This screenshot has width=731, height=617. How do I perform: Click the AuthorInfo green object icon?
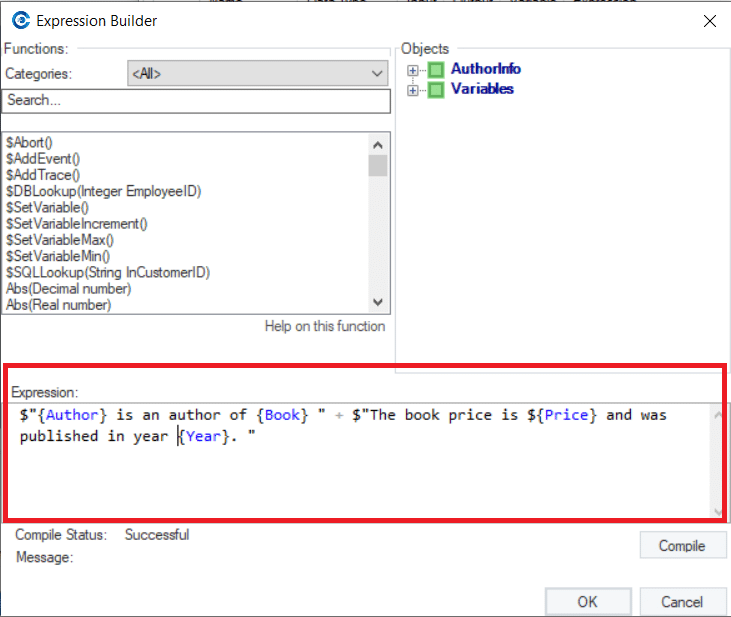tap(436, 70)
